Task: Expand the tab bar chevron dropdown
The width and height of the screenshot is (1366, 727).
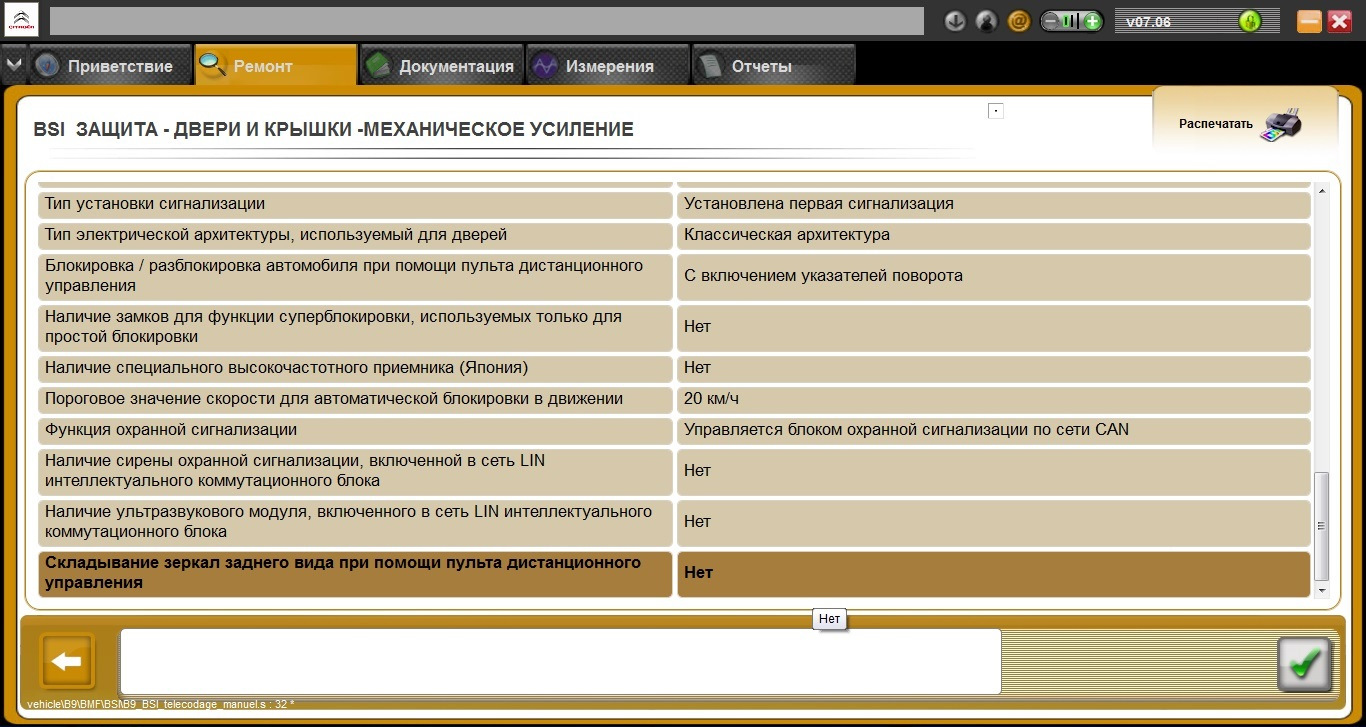Action: (x=14, y=65)
